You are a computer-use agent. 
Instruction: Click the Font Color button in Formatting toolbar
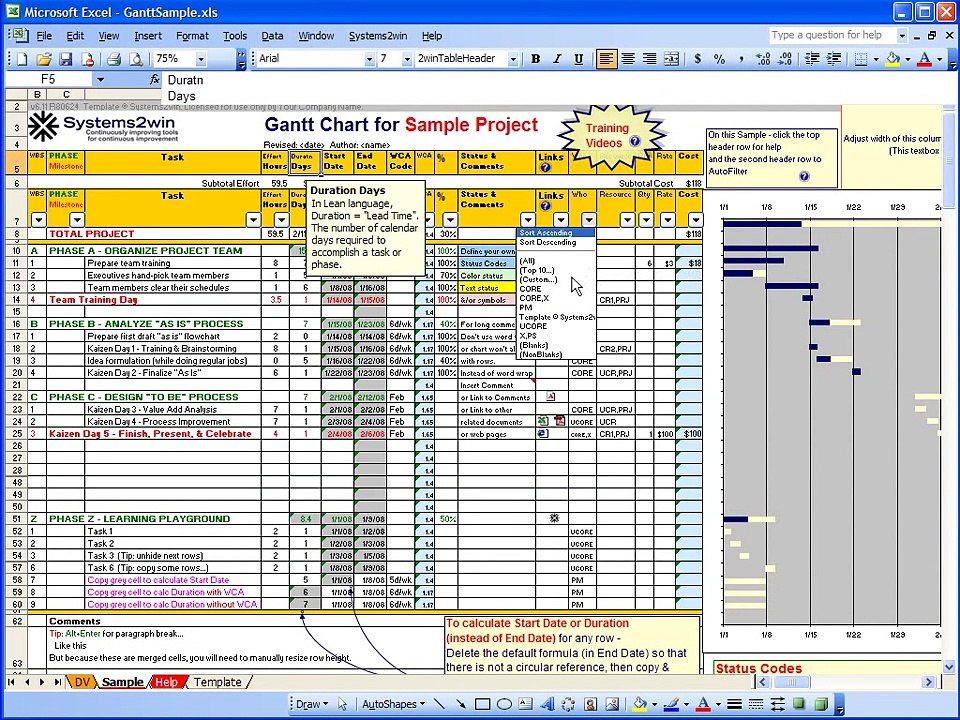(925, 59)
